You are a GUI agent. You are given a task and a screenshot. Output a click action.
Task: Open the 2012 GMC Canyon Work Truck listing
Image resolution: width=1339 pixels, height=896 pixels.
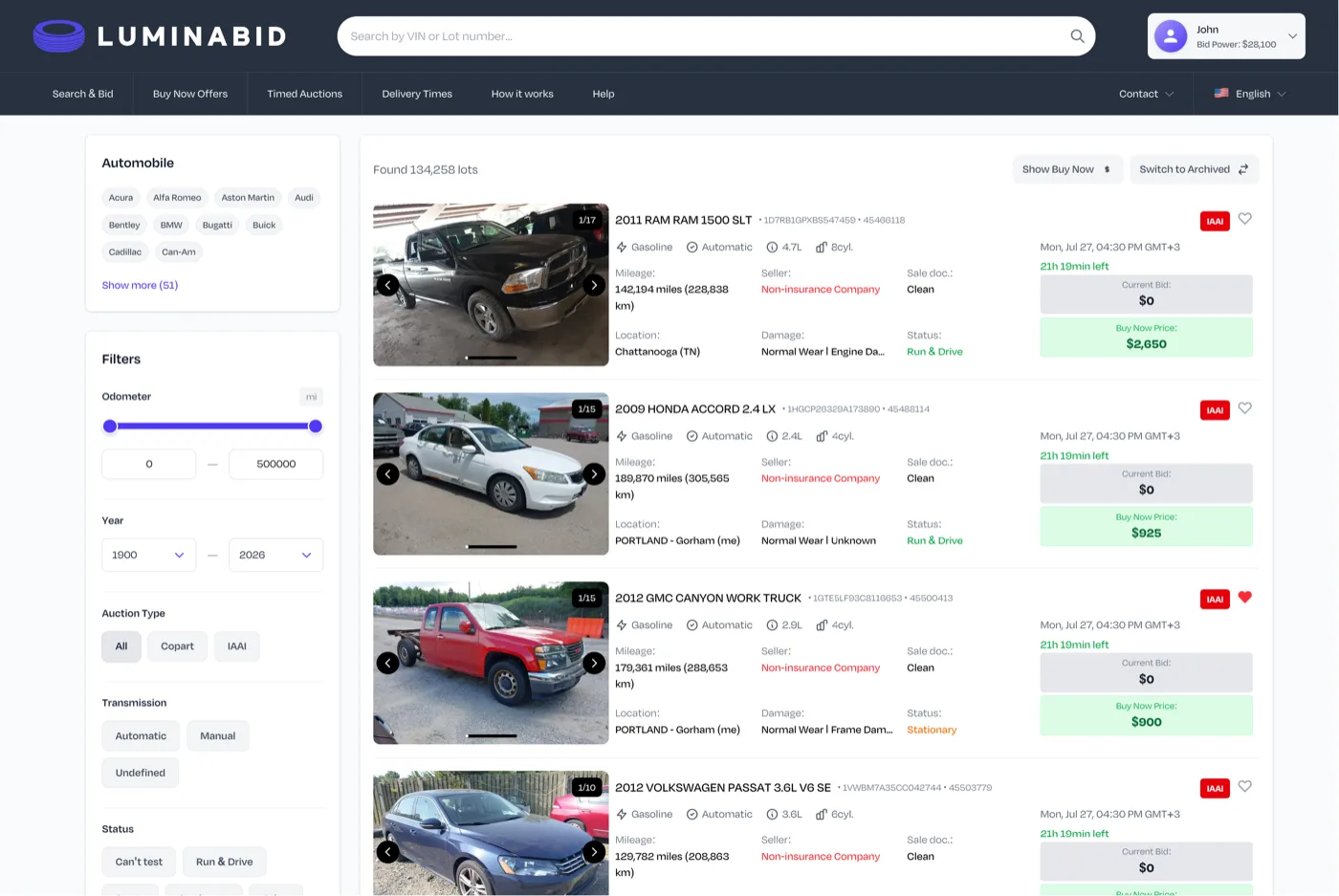pyautogui.click(x=708, y=599)
